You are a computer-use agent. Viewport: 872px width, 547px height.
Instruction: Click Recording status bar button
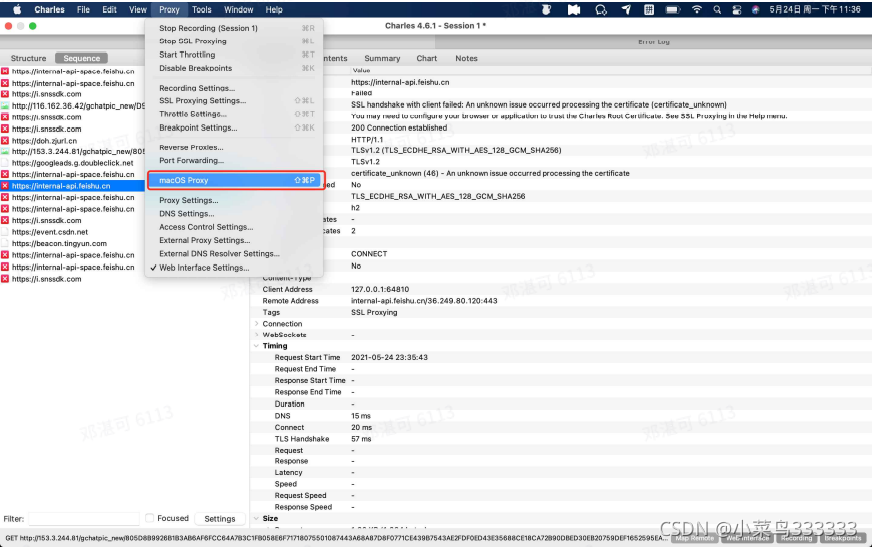pos(796,538)
